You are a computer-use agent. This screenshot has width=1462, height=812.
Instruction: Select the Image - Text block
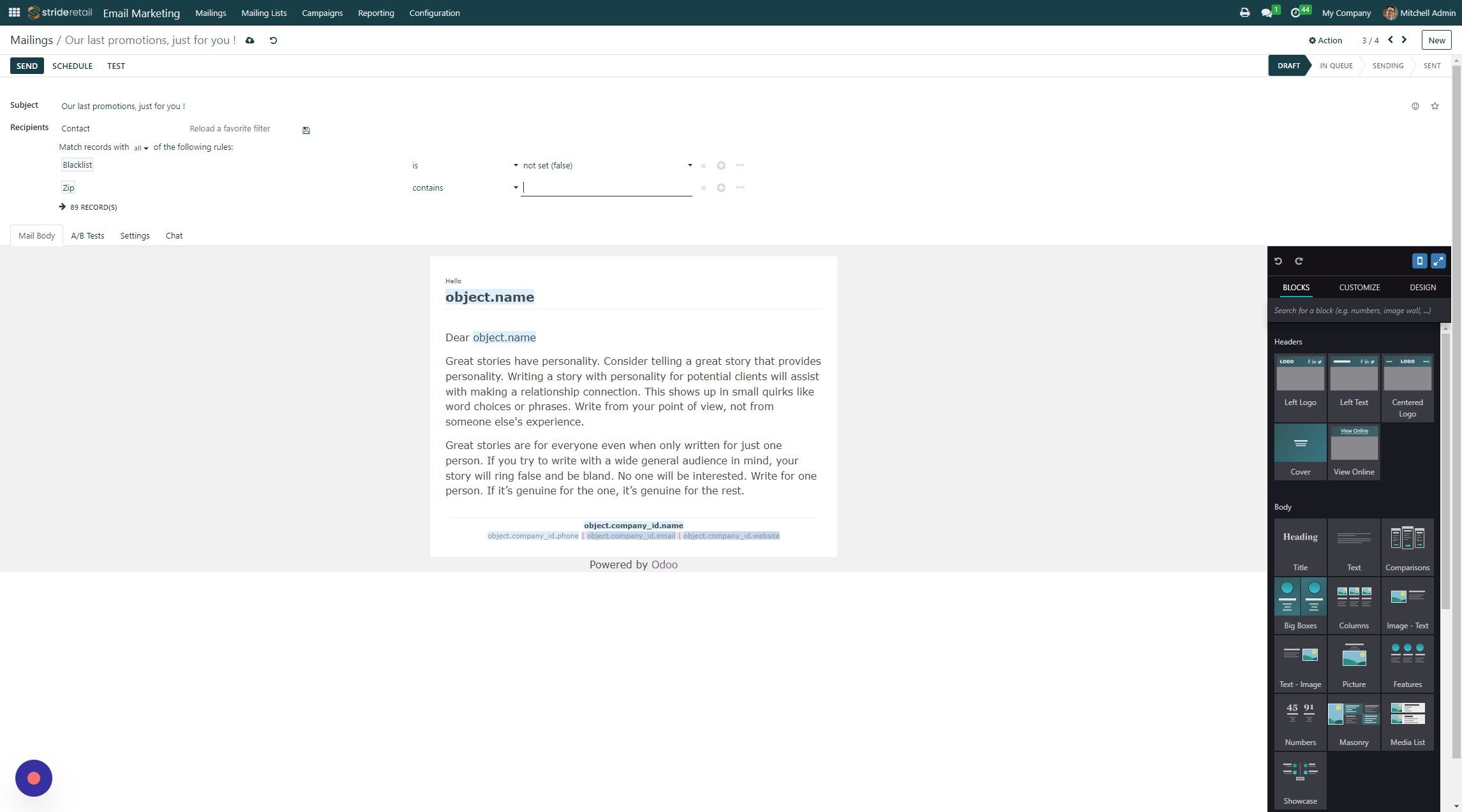pyautogui.click(x=1407, y=605)
